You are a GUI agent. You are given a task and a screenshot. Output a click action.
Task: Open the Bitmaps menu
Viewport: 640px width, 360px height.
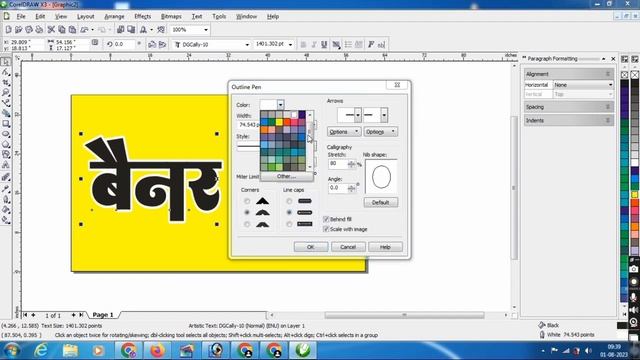(171, 17)
